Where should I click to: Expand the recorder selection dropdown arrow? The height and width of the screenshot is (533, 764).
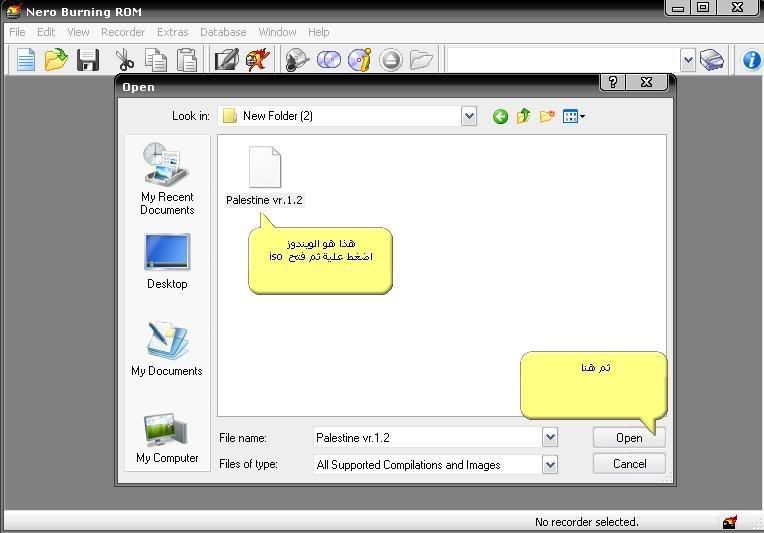coord(688,60)
